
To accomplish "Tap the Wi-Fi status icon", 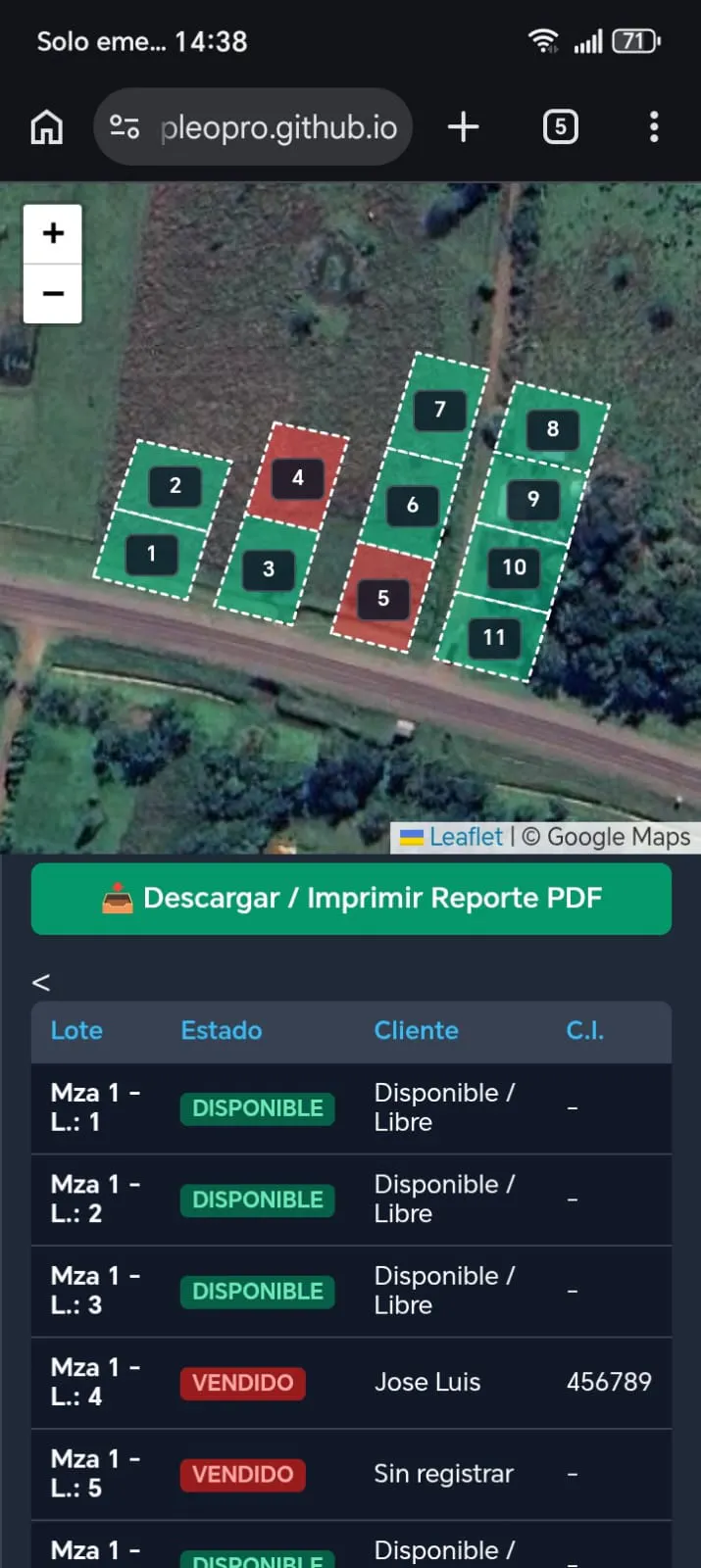I will (543, 41).
